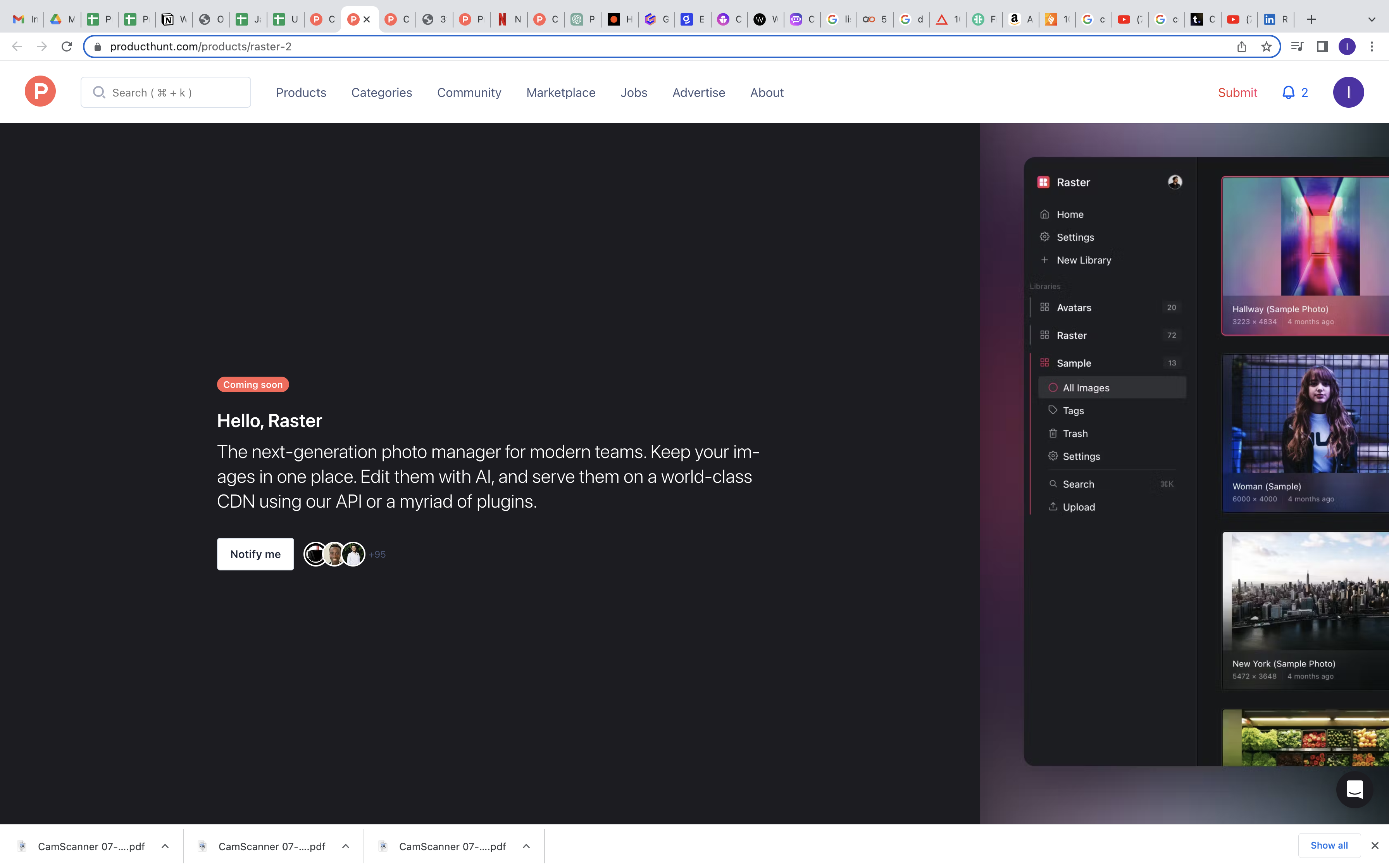Click the Hello, Raster heading

(x=269, y=421)
